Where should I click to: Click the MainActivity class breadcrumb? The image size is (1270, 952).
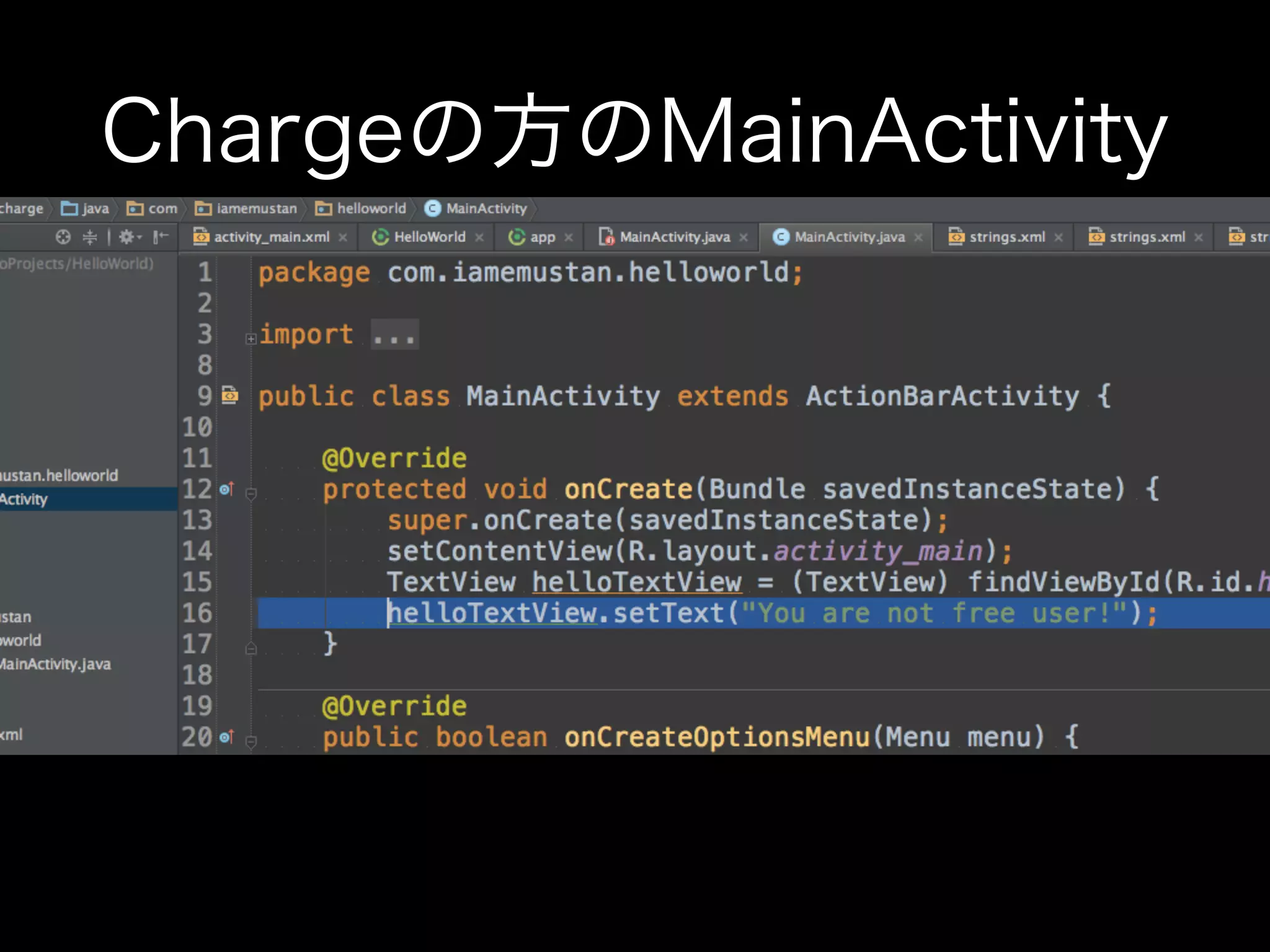[476, 209]
